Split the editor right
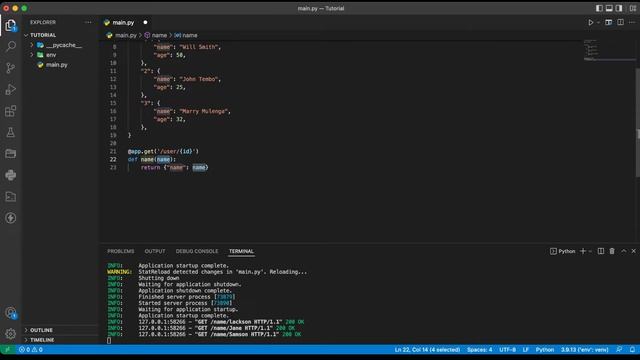Image resolution: width=640 pixels, height=360 pixels. click(x=620, y=22)
